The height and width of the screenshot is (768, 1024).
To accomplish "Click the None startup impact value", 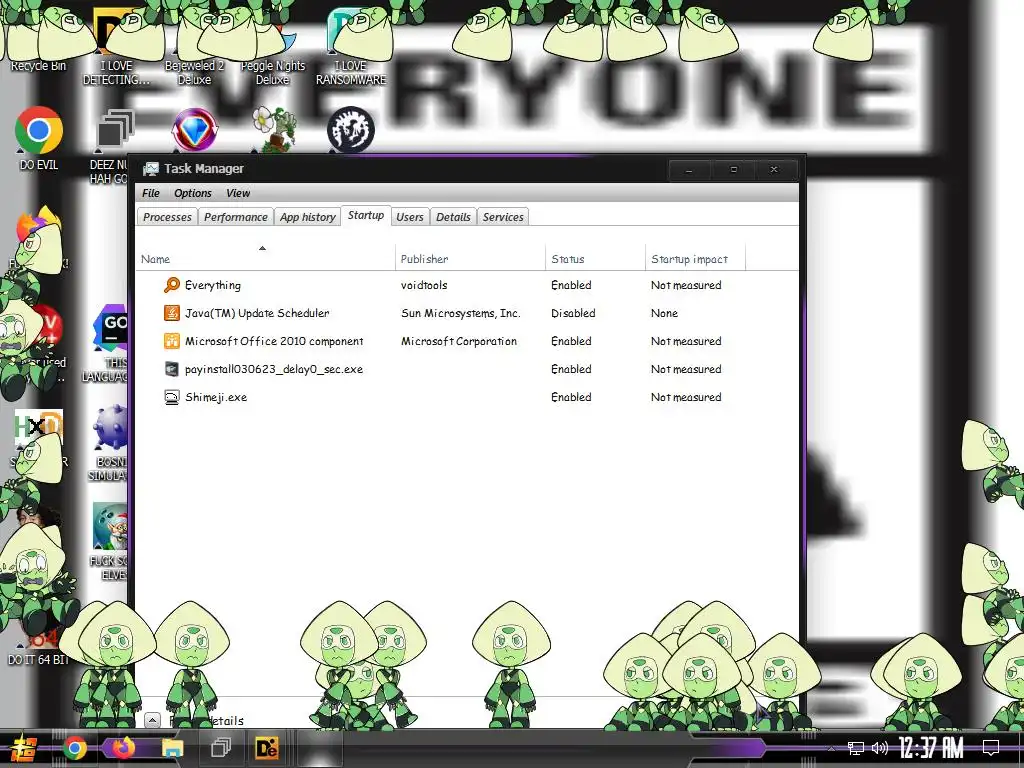I will 664,313.
